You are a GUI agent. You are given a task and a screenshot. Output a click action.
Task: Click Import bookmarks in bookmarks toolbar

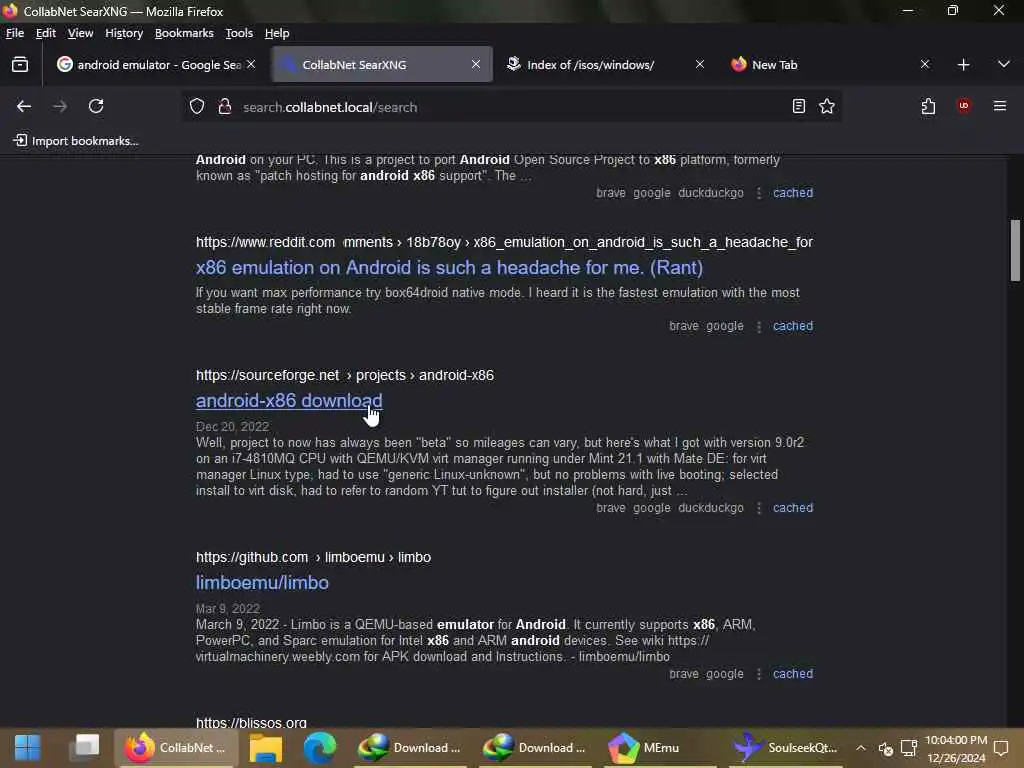(x=76, y=140)
